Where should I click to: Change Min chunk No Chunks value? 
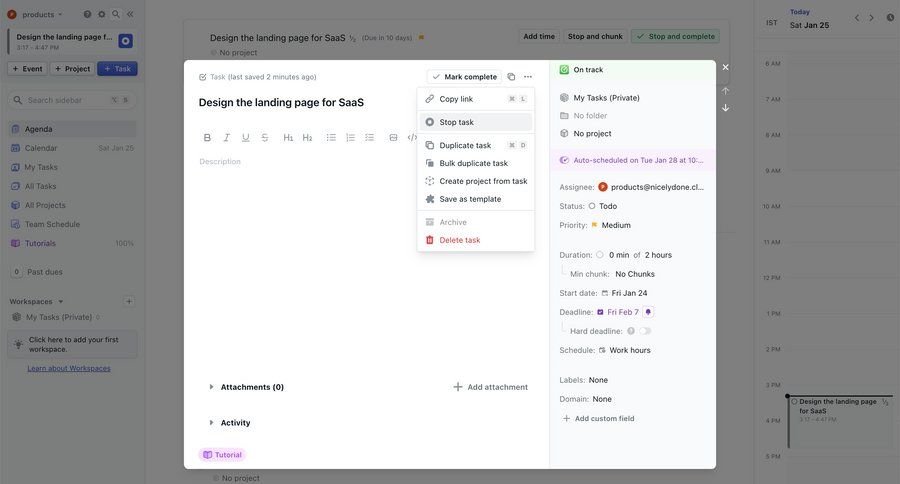click(635, 274)
